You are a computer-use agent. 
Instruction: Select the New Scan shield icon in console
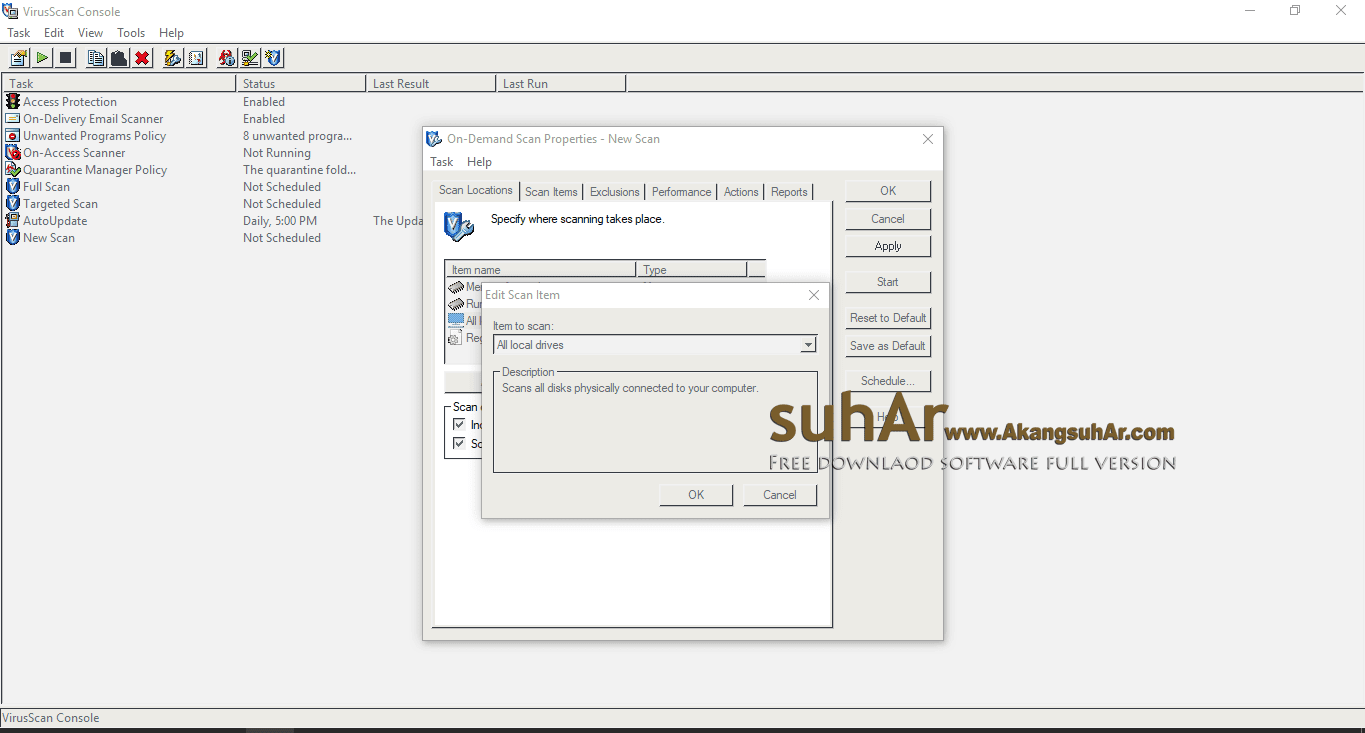13,237
